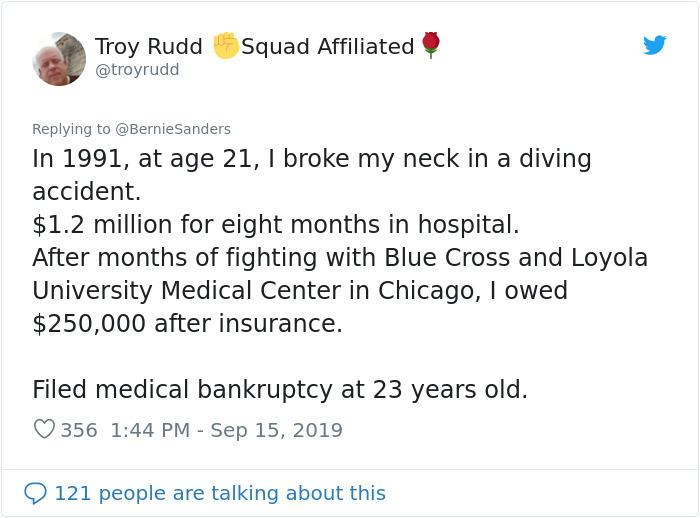Like the tweet with the heart icon

click(x=44, y=430)
